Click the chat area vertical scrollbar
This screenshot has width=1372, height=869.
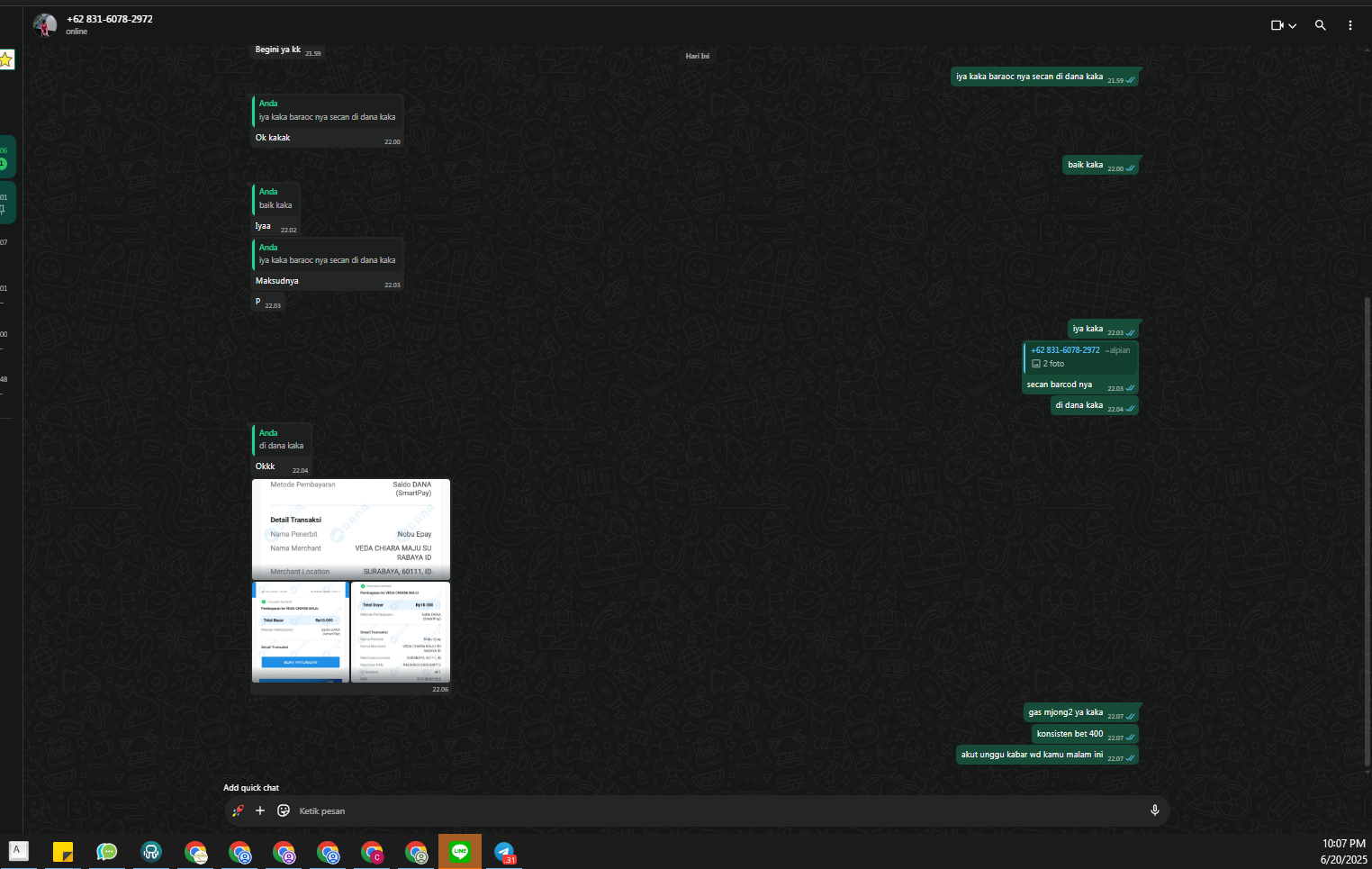[1367, 531]
